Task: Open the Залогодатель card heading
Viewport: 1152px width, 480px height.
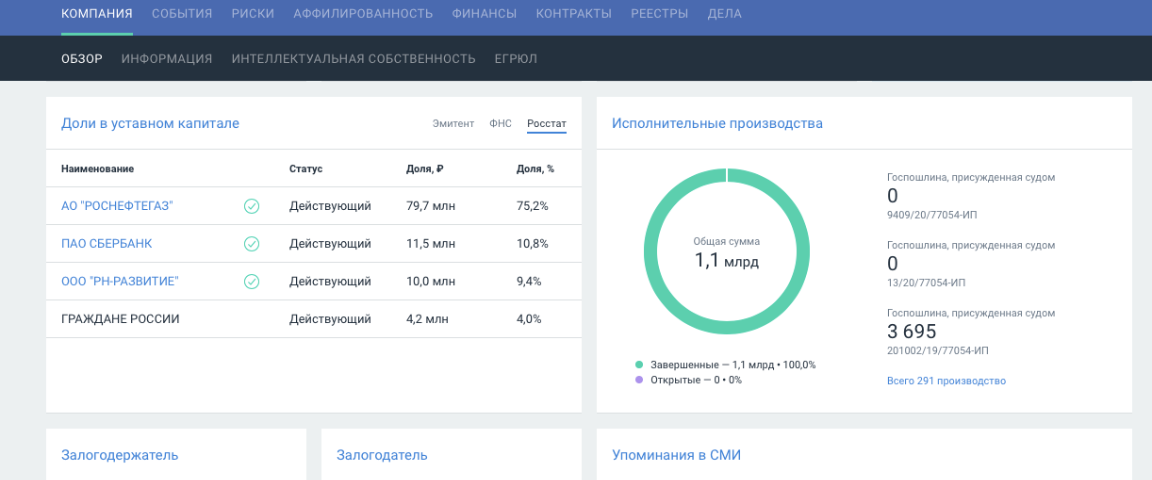Action: [x=382, y=455]
